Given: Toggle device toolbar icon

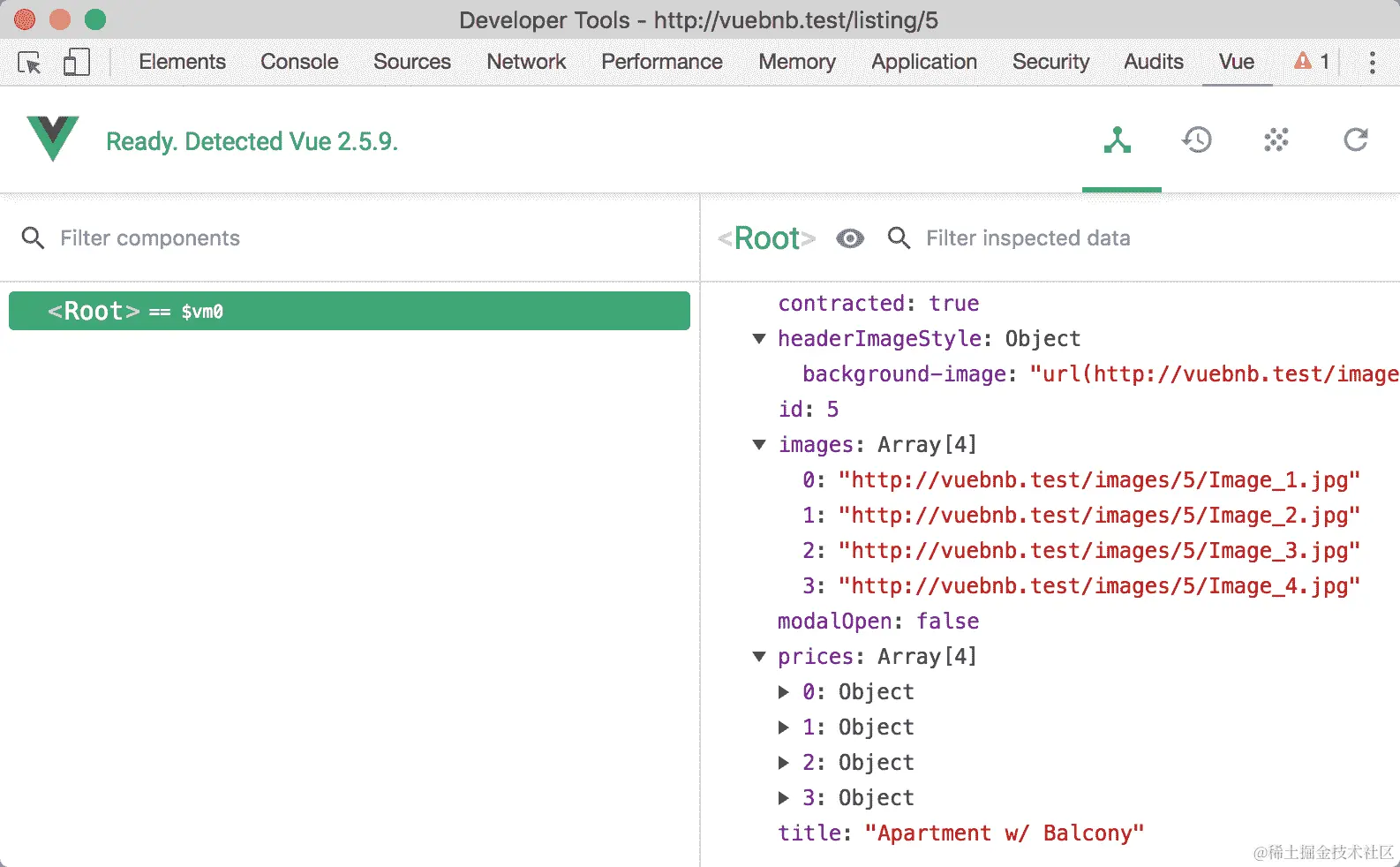Looking at the screenshot, I should [77, 62].
